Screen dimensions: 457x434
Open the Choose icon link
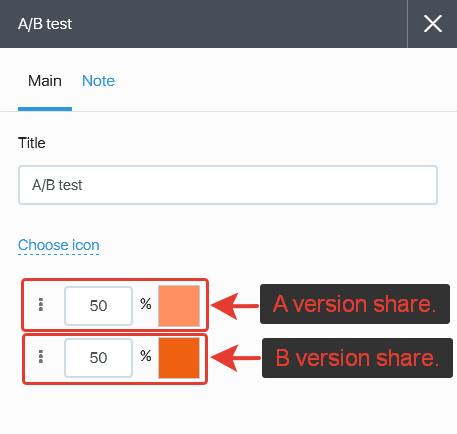(59, 245)
